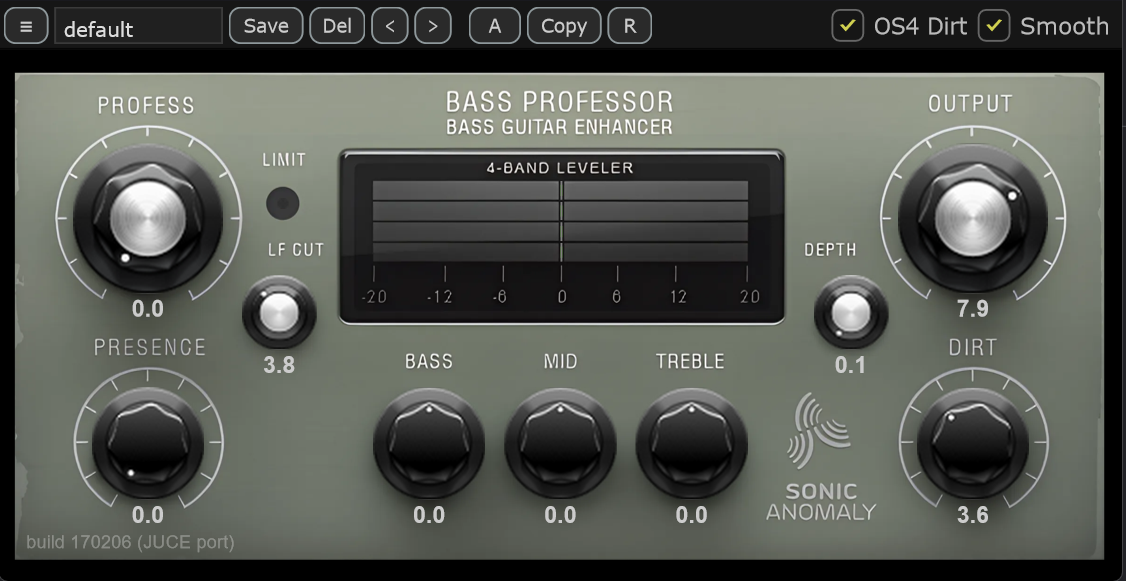This screenshot has height=581, width=1126.
Task: Click the Dirt value 3.6
Action: coord(972,515)
